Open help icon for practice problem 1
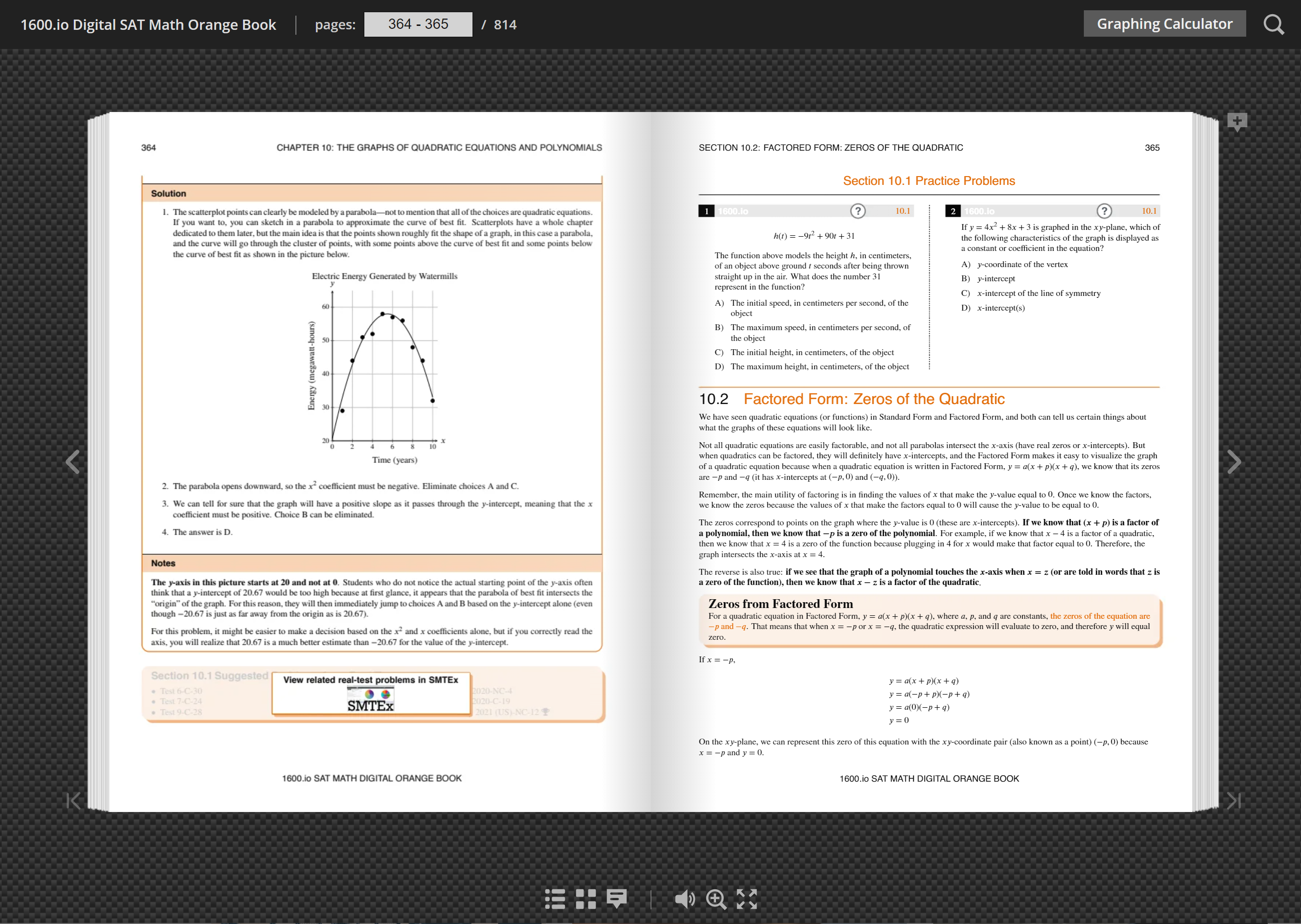This screenshot has width=1301, height=924. tap(857, 211)
